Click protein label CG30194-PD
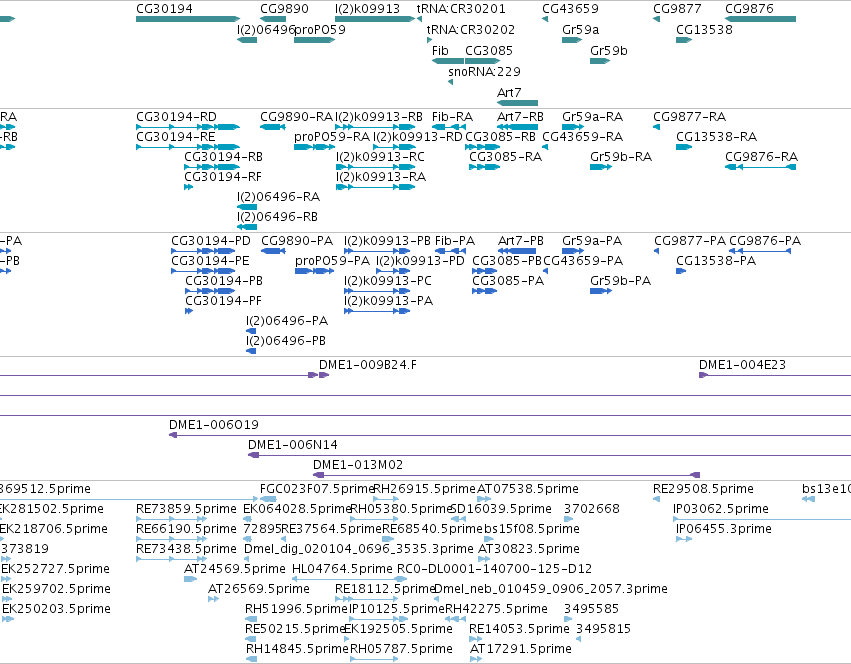 [x=211, y=241]
